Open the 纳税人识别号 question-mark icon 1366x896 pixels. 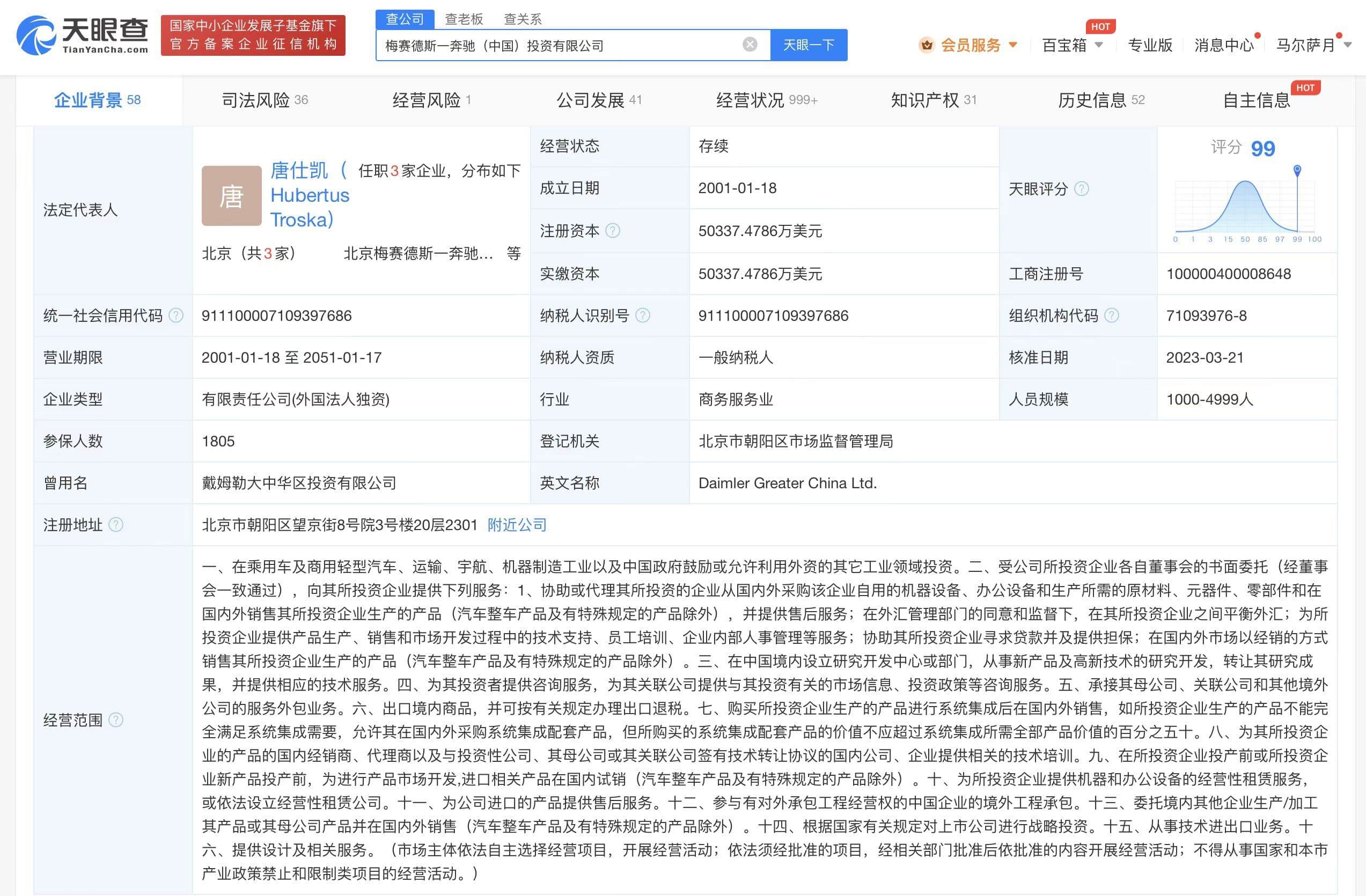(643, 315)
